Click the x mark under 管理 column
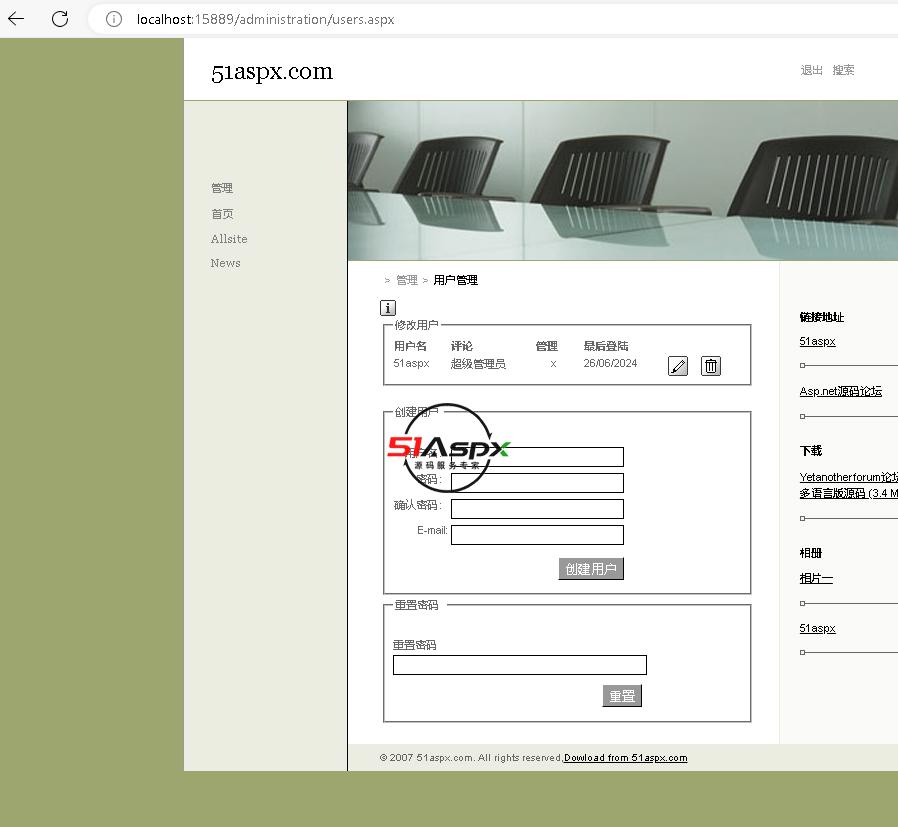The image size is (898, 827). tap(553, 364)
